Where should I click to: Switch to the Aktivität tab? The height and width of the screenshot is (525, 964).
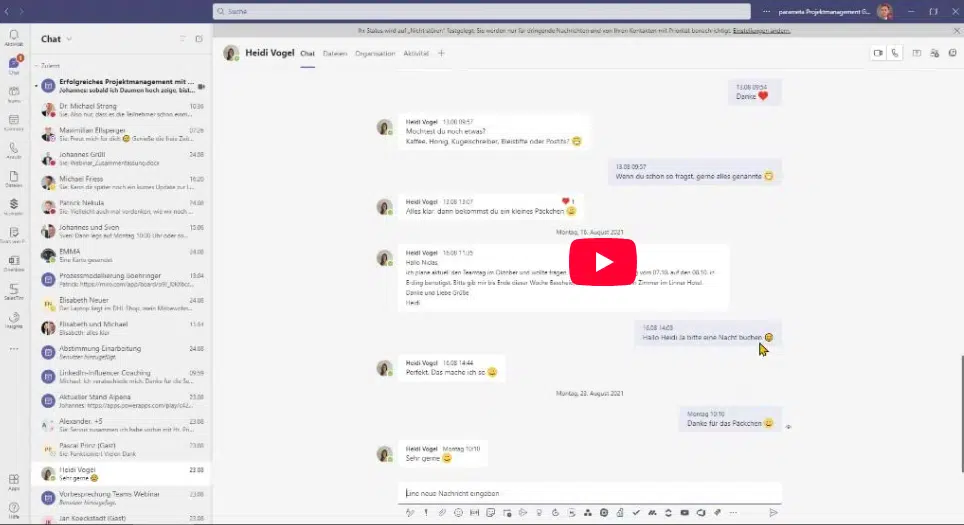tap(416, 53)
